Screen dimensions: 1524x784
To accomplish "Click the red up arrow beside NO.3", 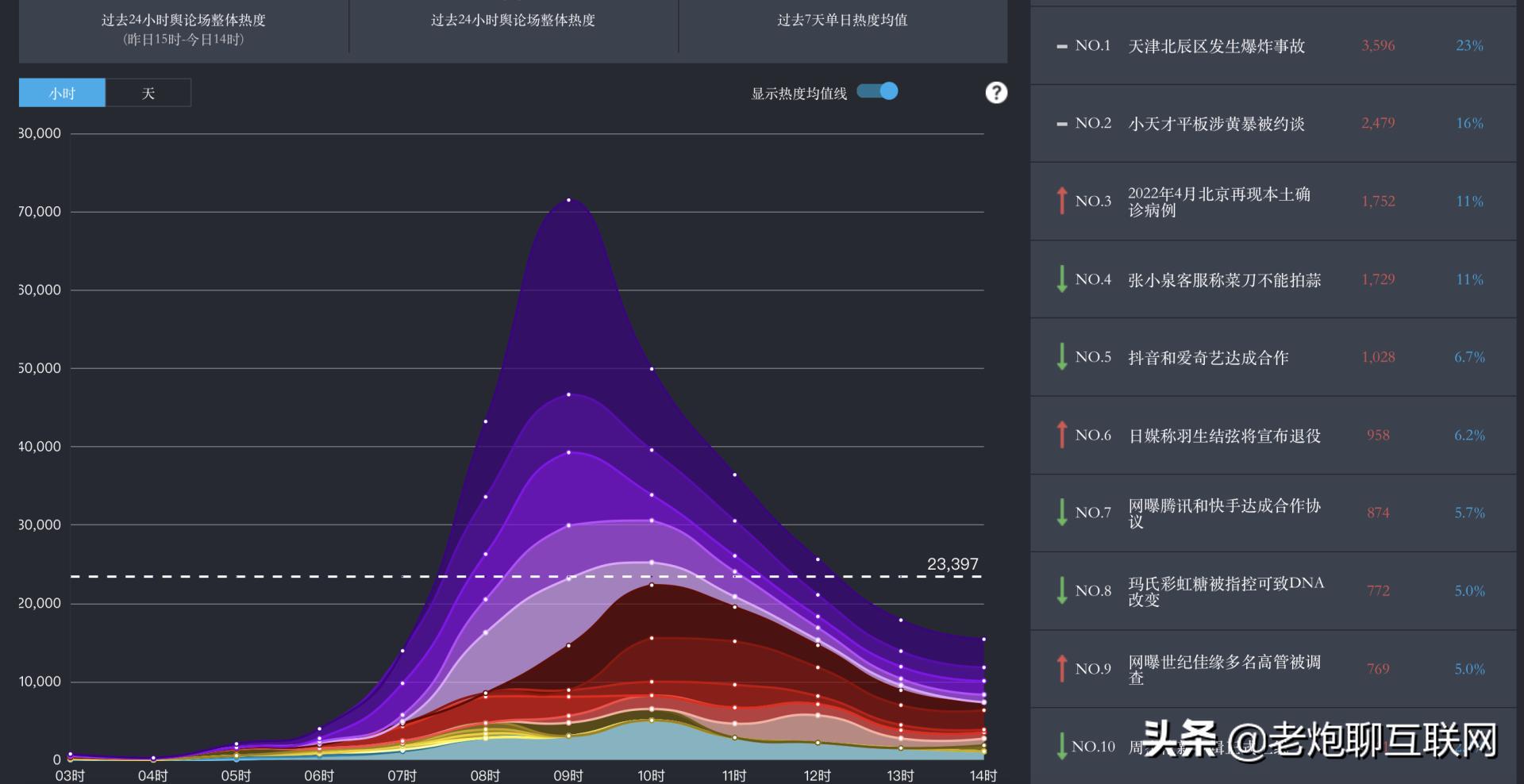I will [1061, 201].
